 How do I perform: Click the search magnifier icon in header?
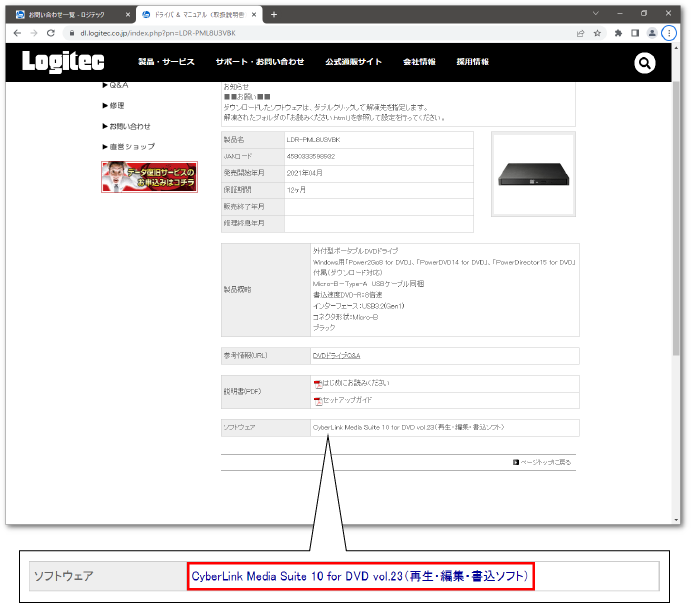click(x=645, y=63)
